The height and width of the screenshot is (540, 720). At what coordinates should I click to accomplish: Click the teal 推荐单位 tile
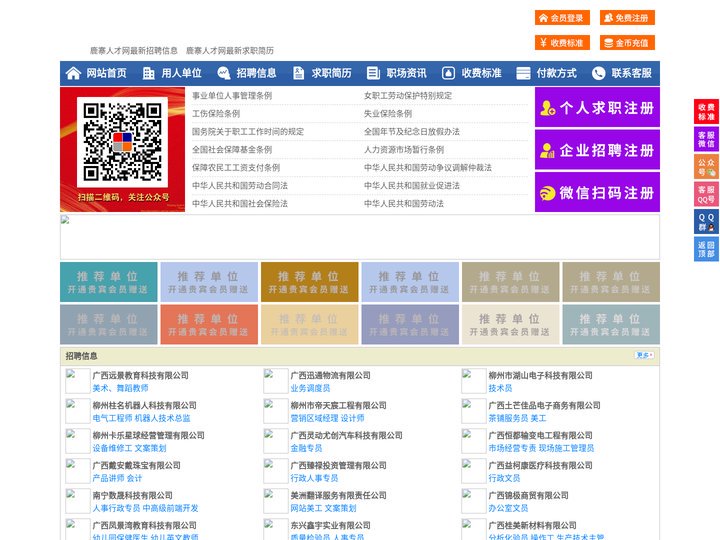point(109,282)
